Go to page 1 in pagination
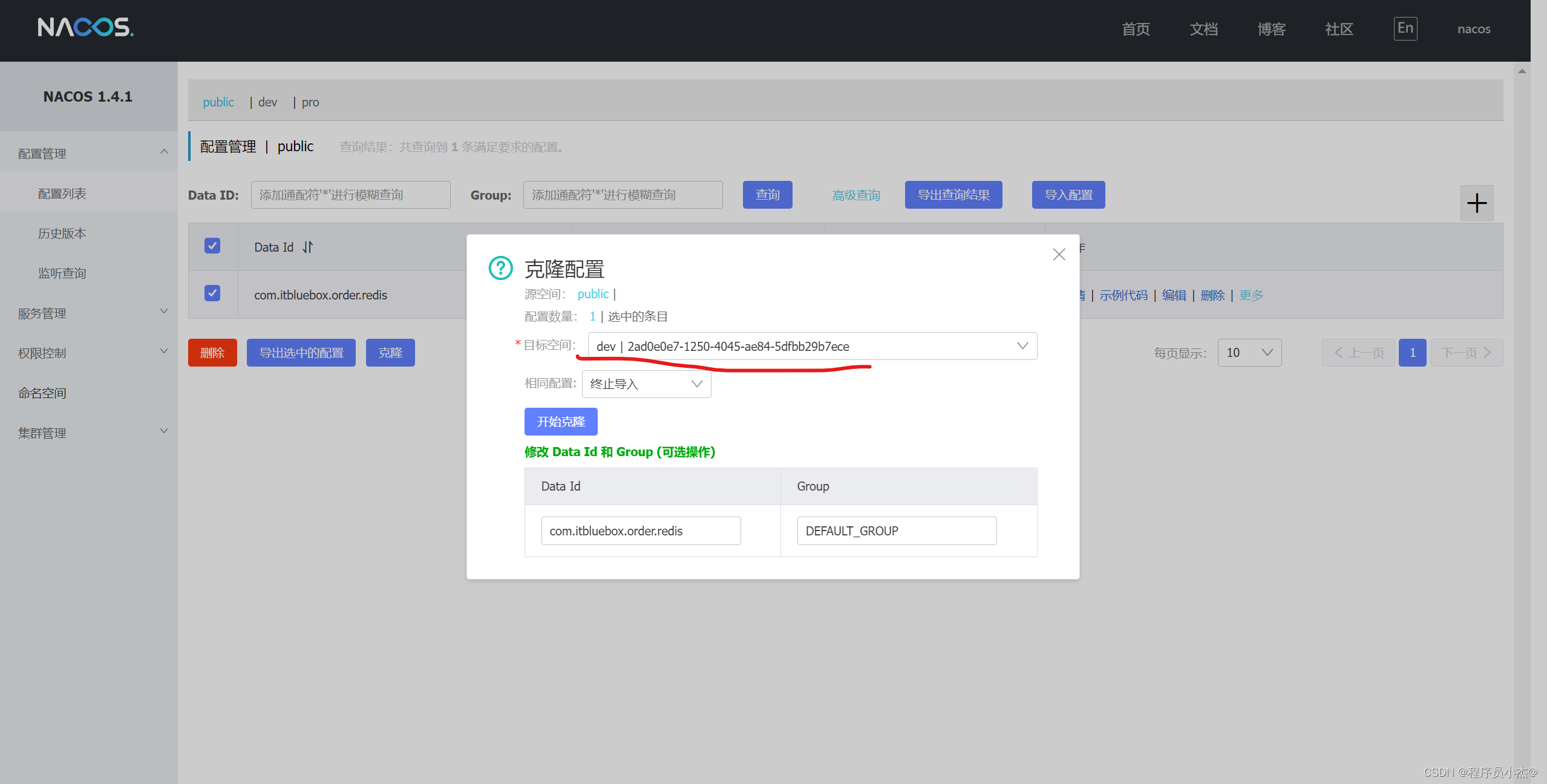Viewport: 1547px width, 784px height. coord(1412,353)
